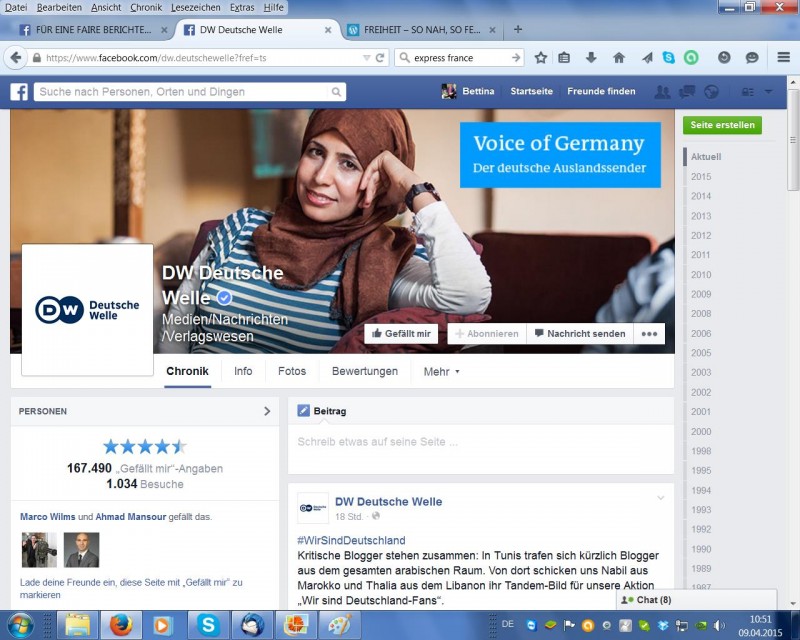Click the Gefällt mir button
This screenshot has height=640, width=800.
point(401,334)
